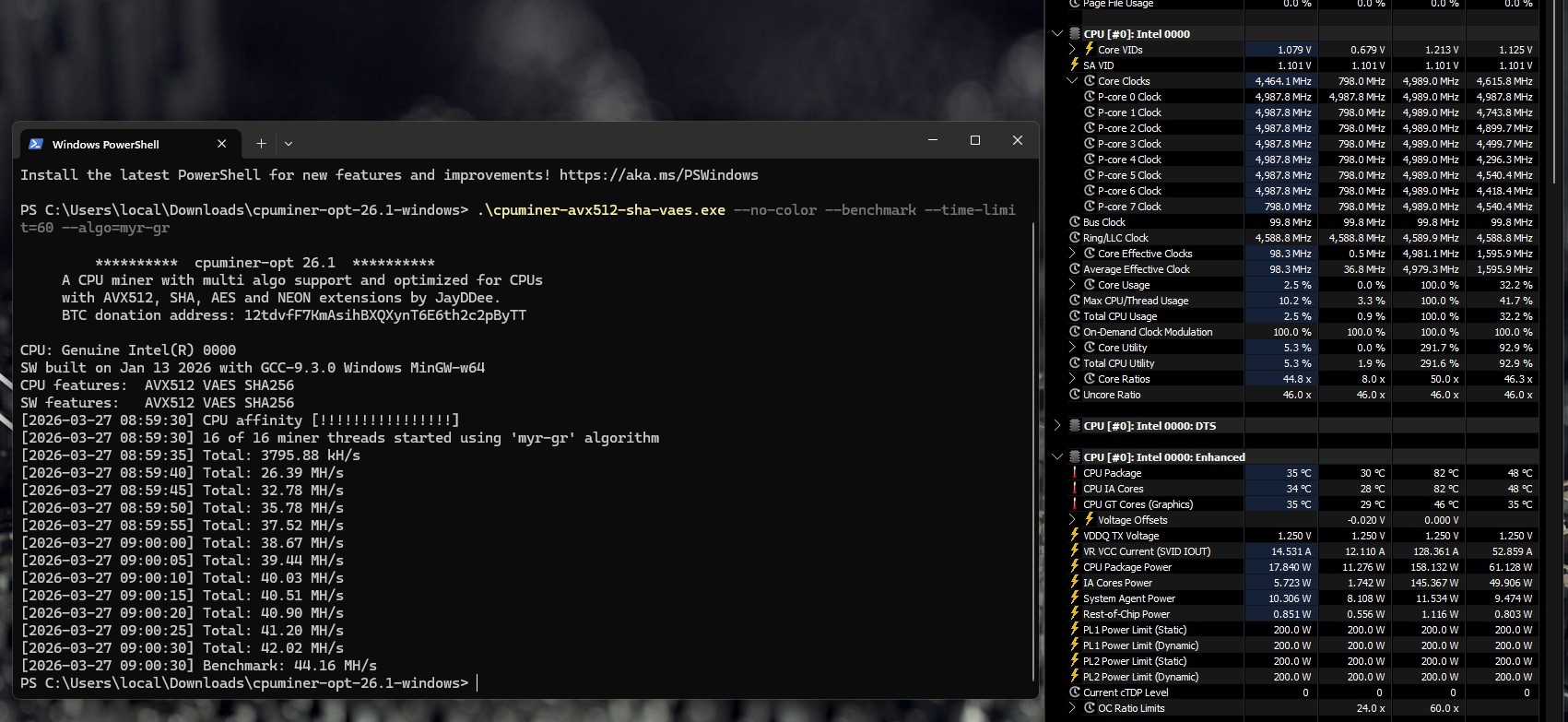
Task: Collapse the CPU [#0]: Intel 0000 sensor group
Action: tap(1057, 34)
